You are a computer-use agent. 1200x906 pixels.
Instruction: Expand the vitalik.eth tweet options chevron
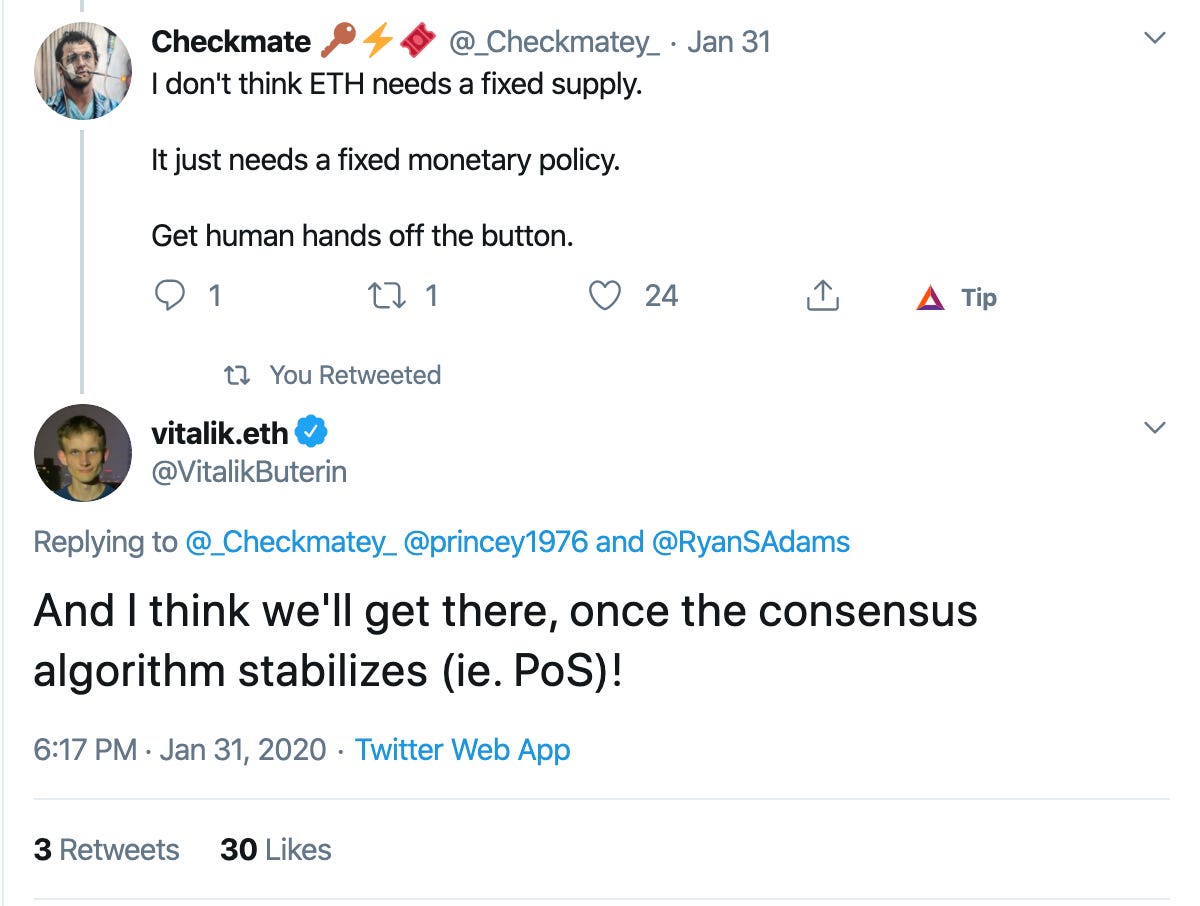[1155, 428]
